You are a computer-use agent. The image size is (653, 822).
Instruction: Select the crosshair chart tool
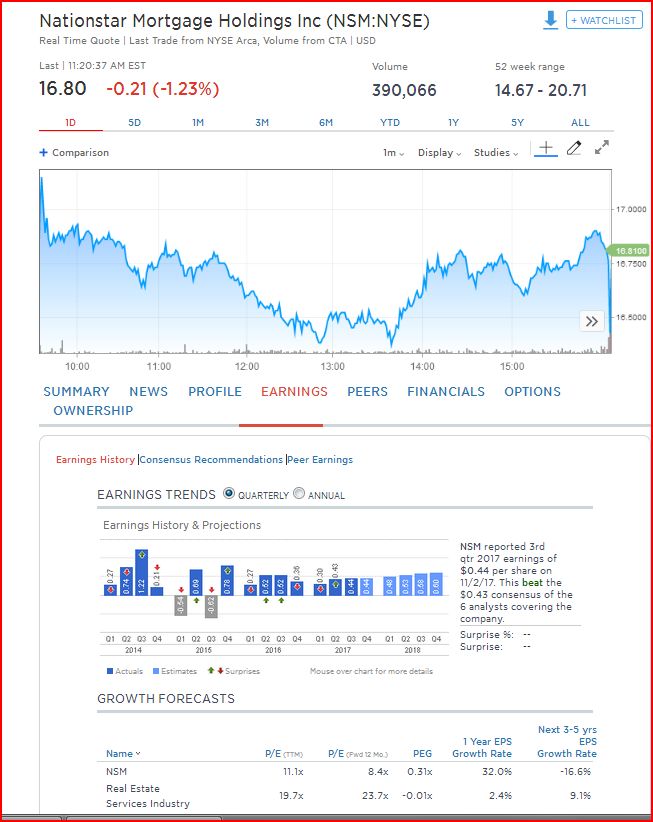(545, 147)
